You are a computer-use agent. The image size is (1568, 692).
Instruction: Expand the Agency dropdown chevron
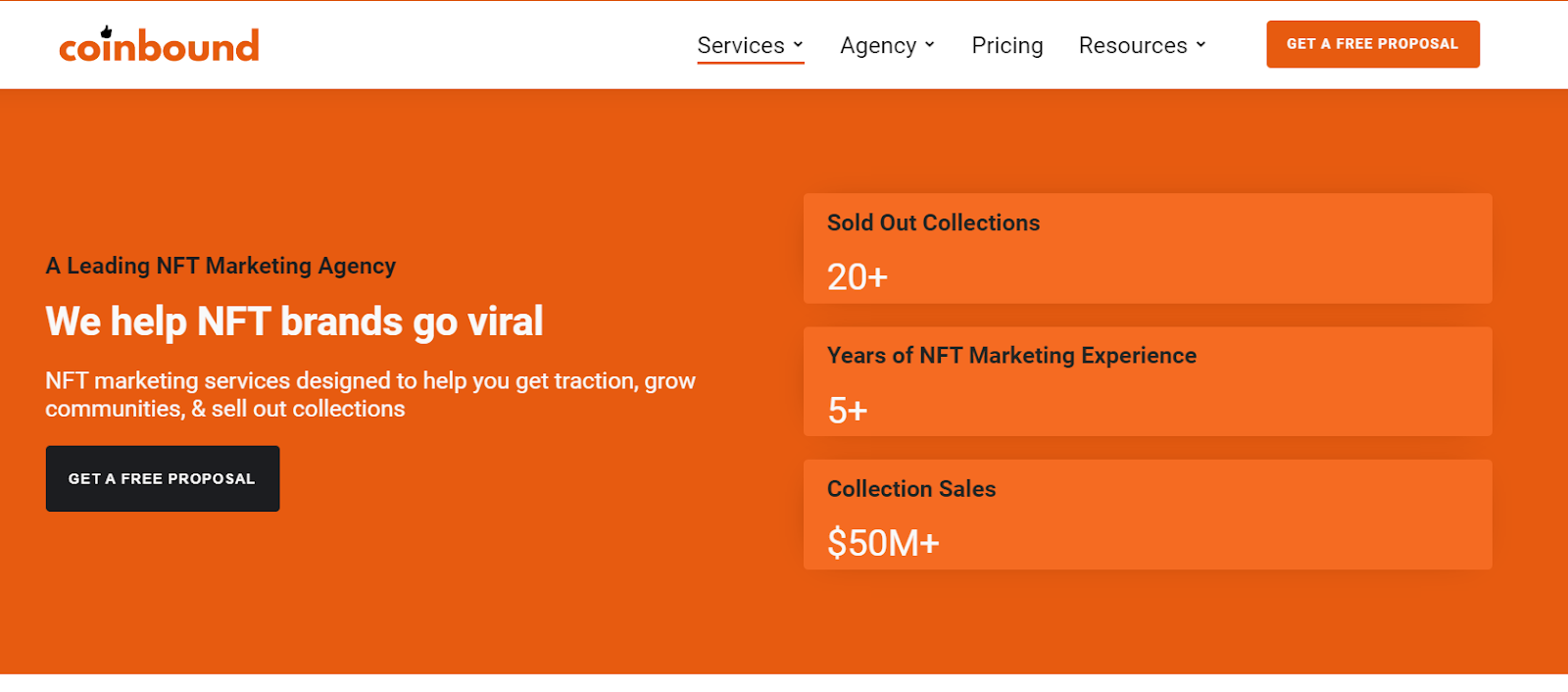930,45
